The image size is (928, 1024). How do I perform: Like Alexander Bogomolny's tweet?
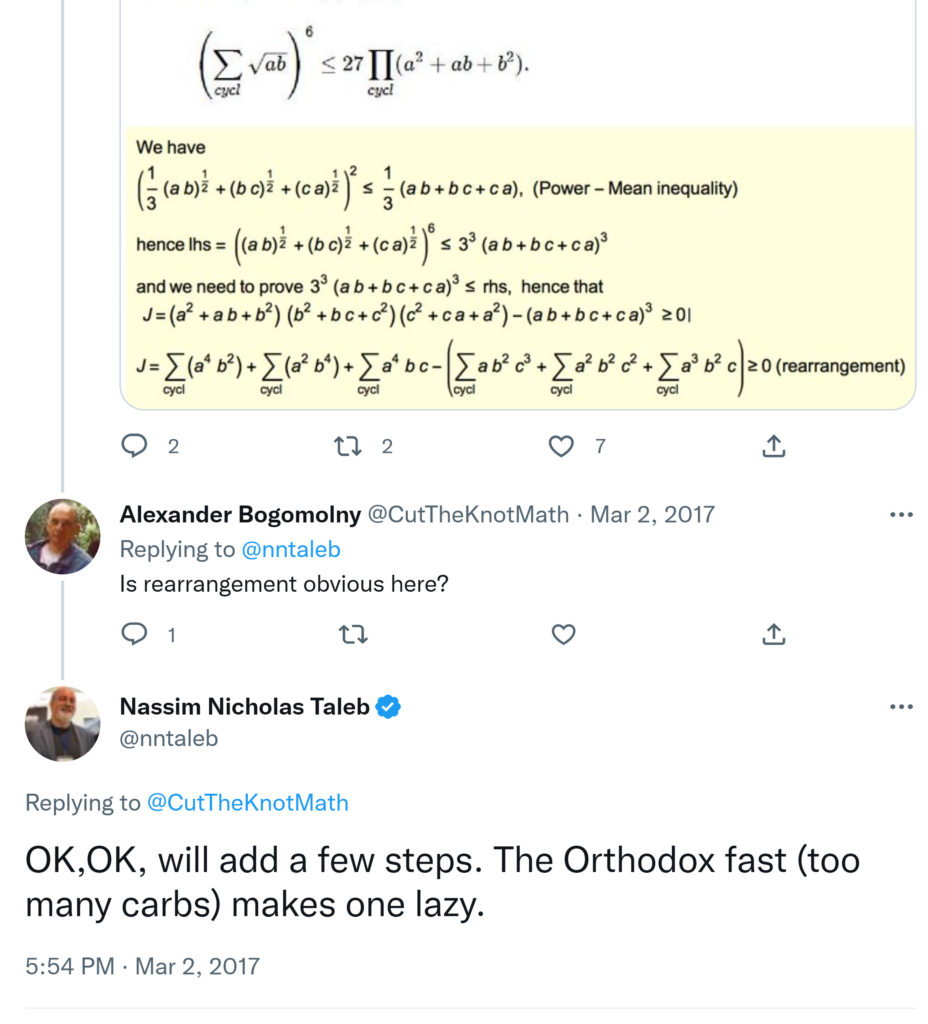pyautogui.click(x=563, y=634)
